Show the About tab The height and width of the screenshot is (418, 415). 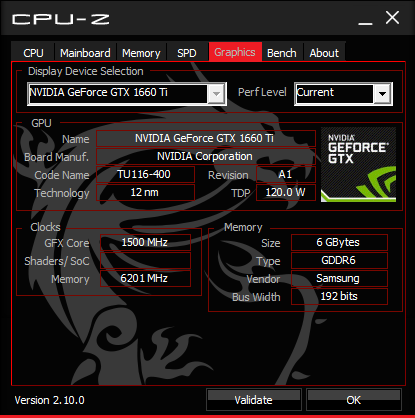point(324,53)
